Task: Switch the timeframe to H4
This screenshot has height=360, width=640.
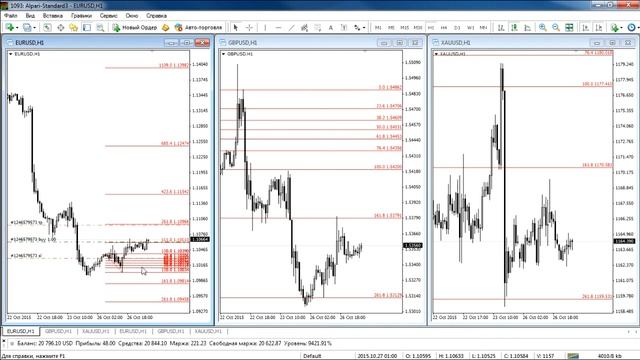Action: tap(444, 27)
